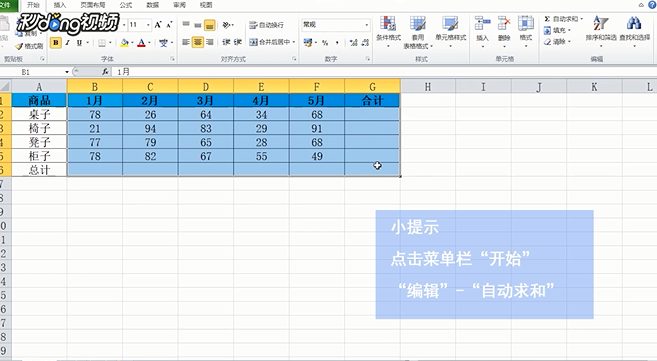Switch to the Formulas (公式) tab
This screenshot has height=361, width=657.
pos(126,5)
